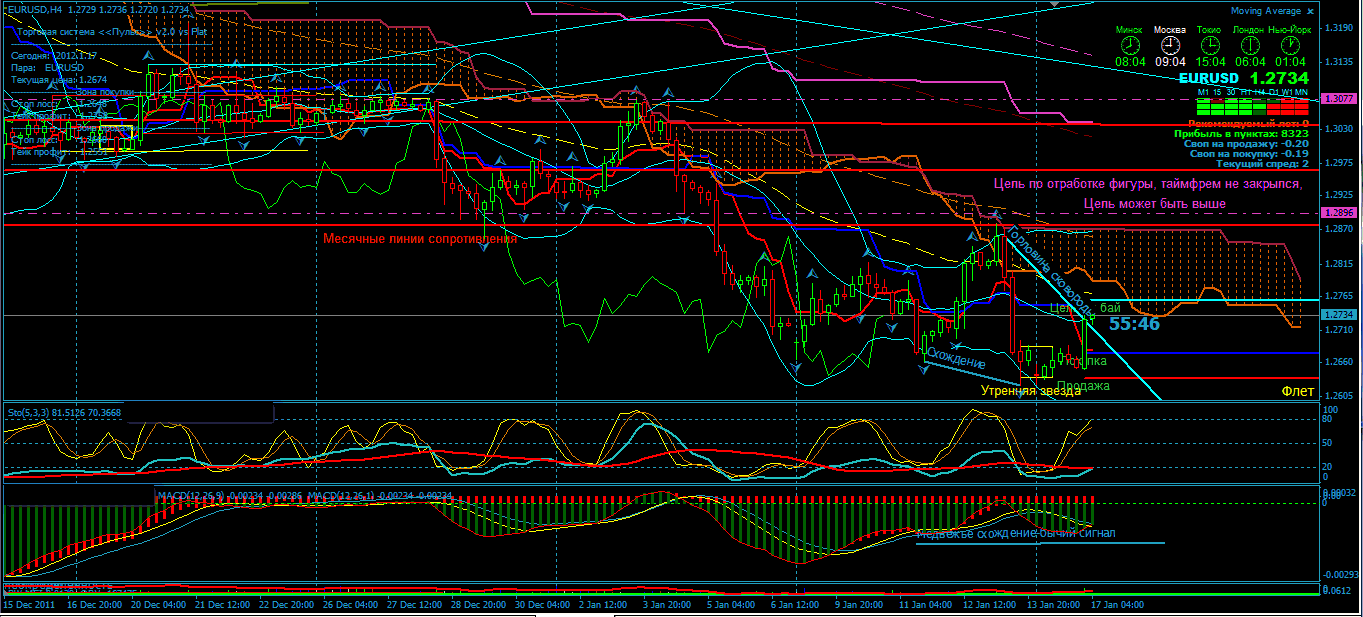Click the '17 Jan 04:00' date axis label
The height and width of the screenshot is (617, 1363).
point(1117,605)
